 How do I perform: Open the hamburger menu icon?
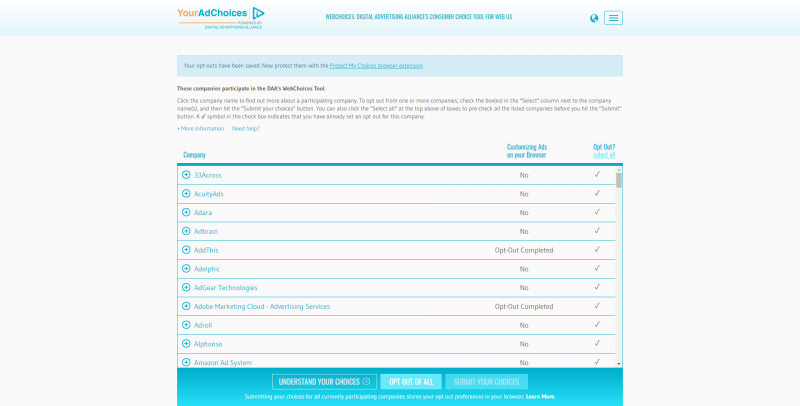pyautogui.click(x=613, y=18)
